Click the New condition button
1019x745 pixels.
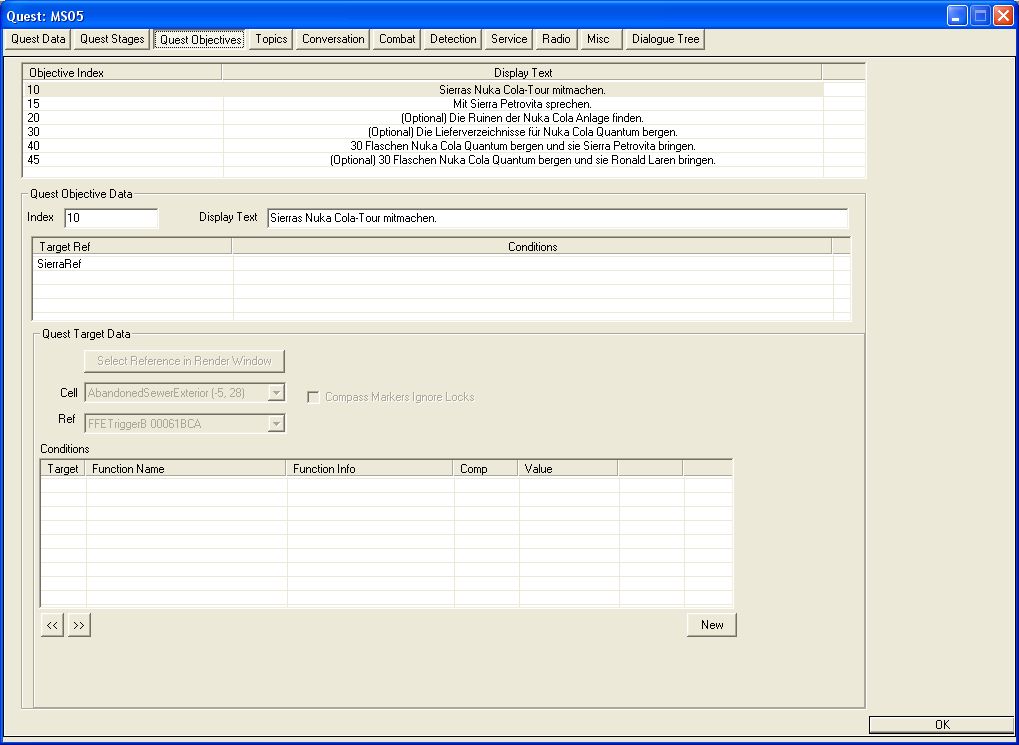(x=712, y=625)
